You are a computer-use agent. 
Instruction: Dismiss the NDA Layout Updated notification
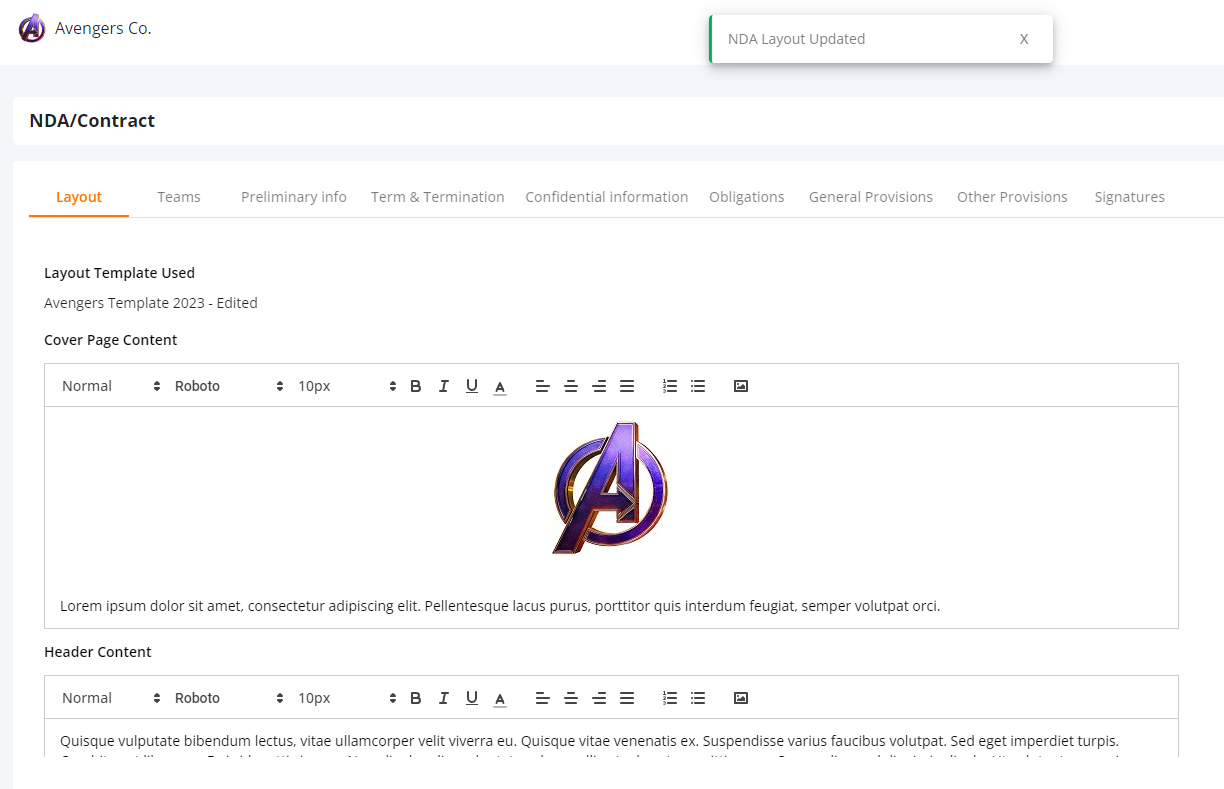click(x=1024, y=39)
